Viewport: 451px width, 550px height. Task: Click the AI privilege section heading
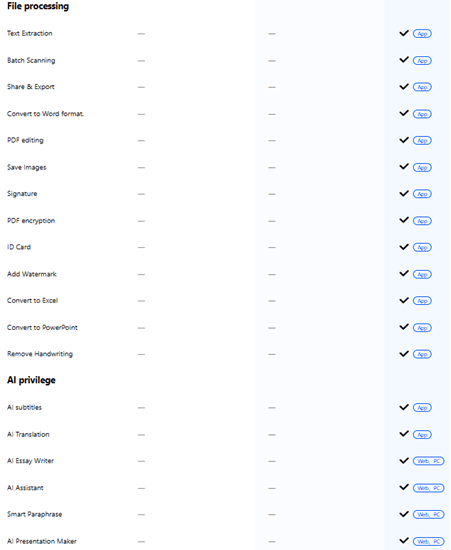31,380
